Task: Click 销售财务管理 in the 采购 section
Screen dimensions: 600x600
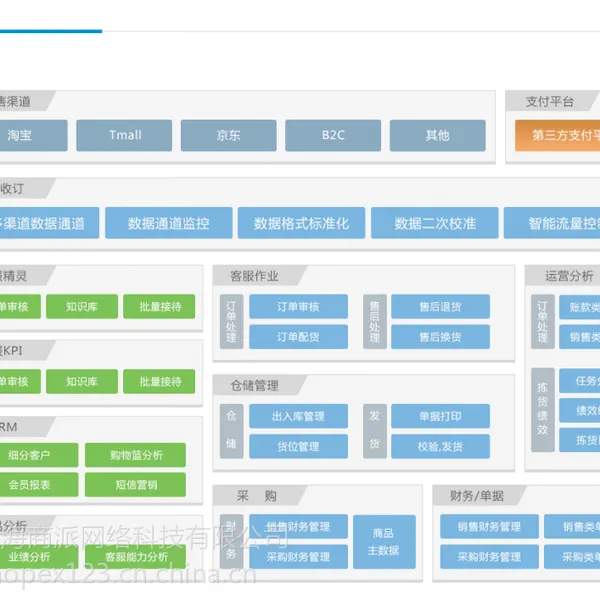Action: 298,527
